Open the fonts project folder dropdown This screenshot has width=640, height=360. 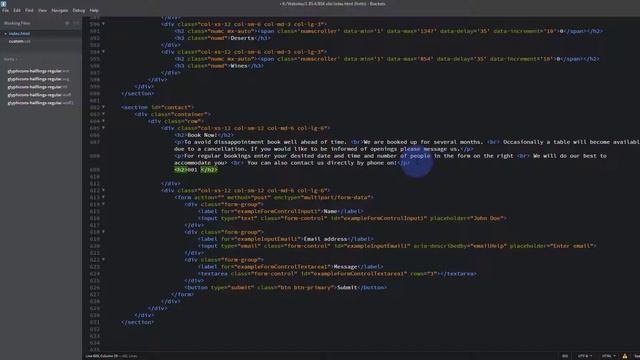[10, 59]
